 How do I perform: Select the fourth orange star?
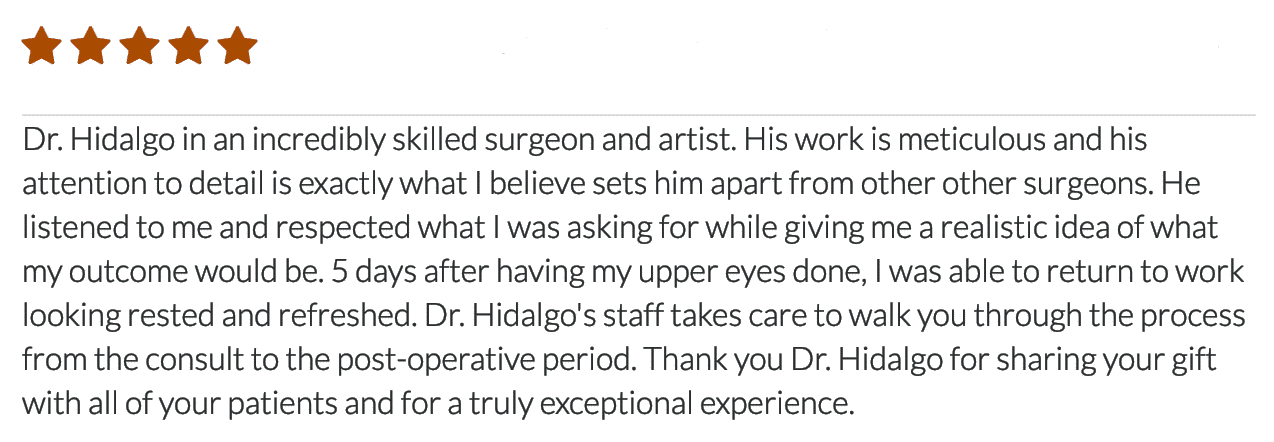(x=189, y=46)
